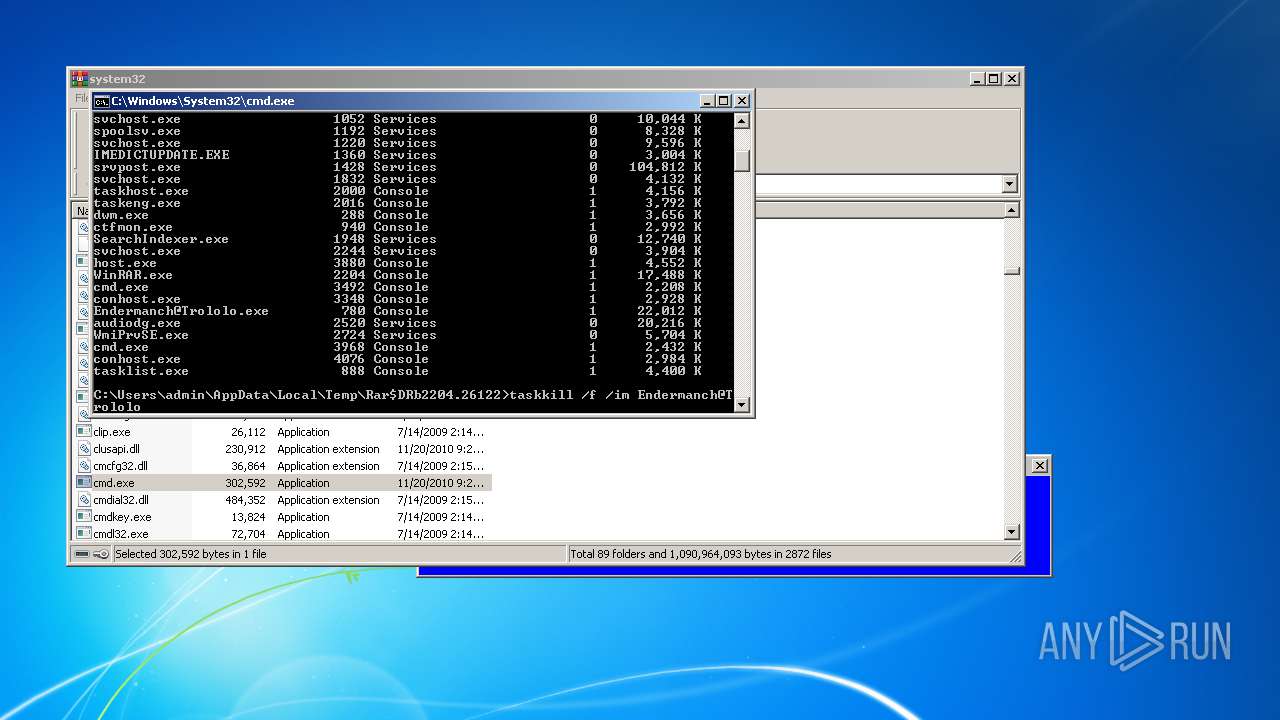Viewport: 1280px width, 720px height.
Task: Click size 302,592 of cmd.exe
Action: (245, 483)
